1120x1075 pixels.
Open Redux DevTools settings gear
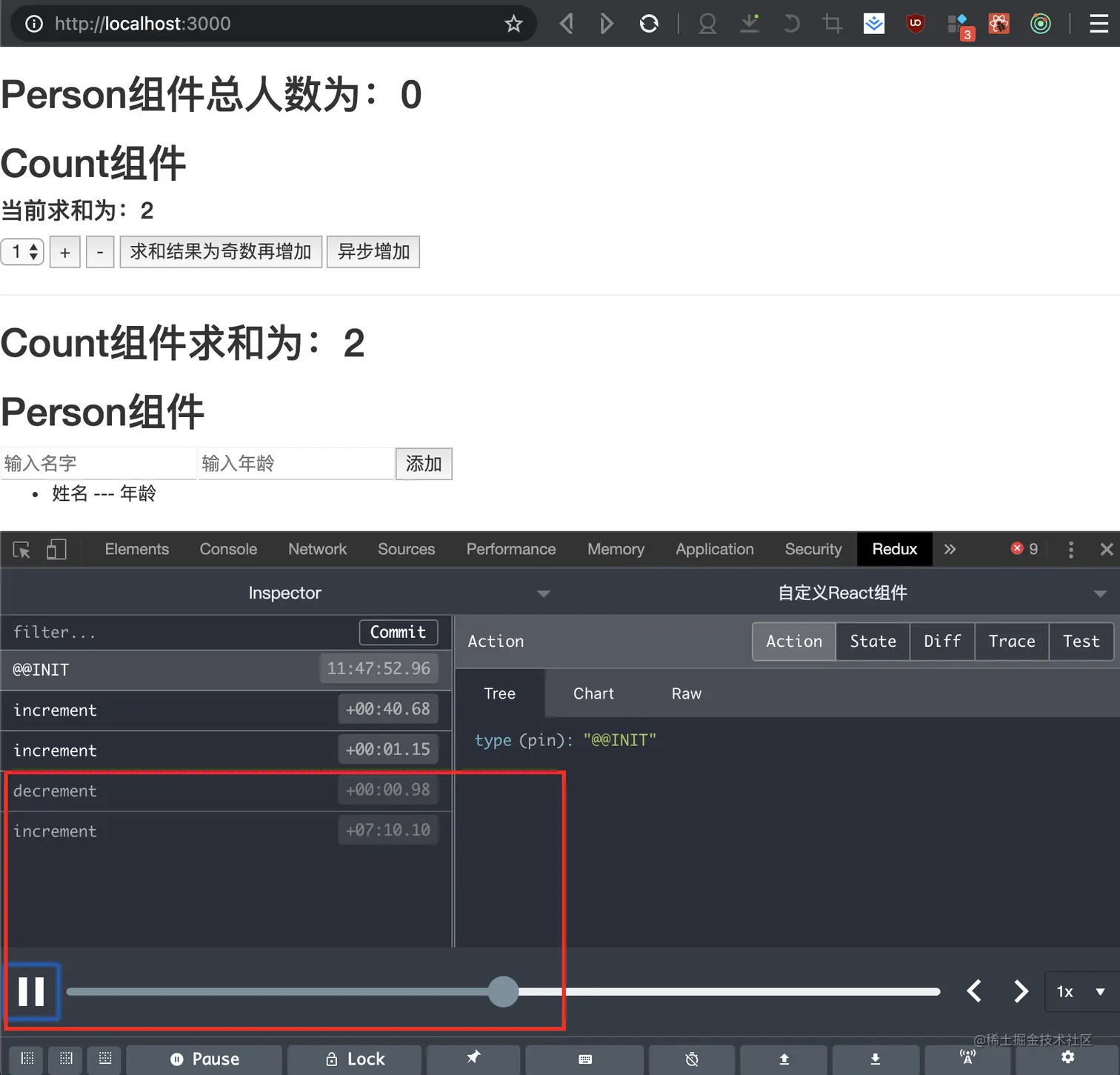click(x=1067, y=1058)
